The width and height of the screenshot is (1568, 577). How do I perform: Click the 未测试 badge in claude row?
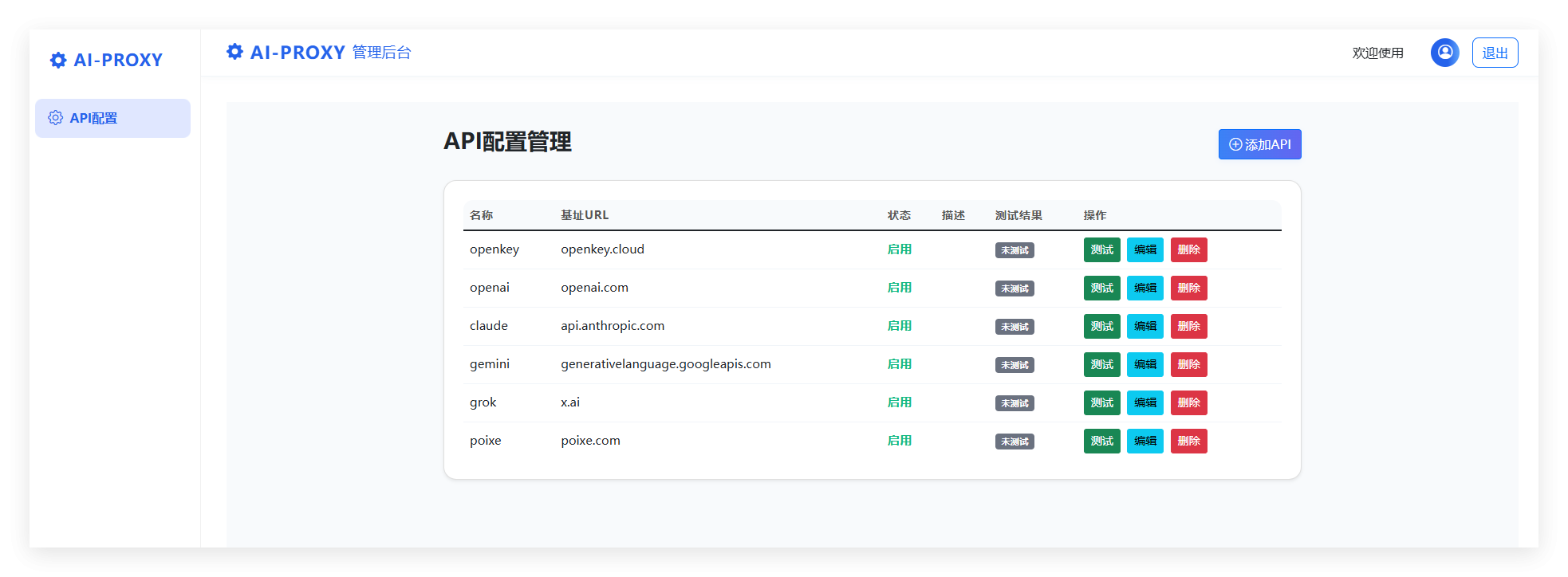1014,327
